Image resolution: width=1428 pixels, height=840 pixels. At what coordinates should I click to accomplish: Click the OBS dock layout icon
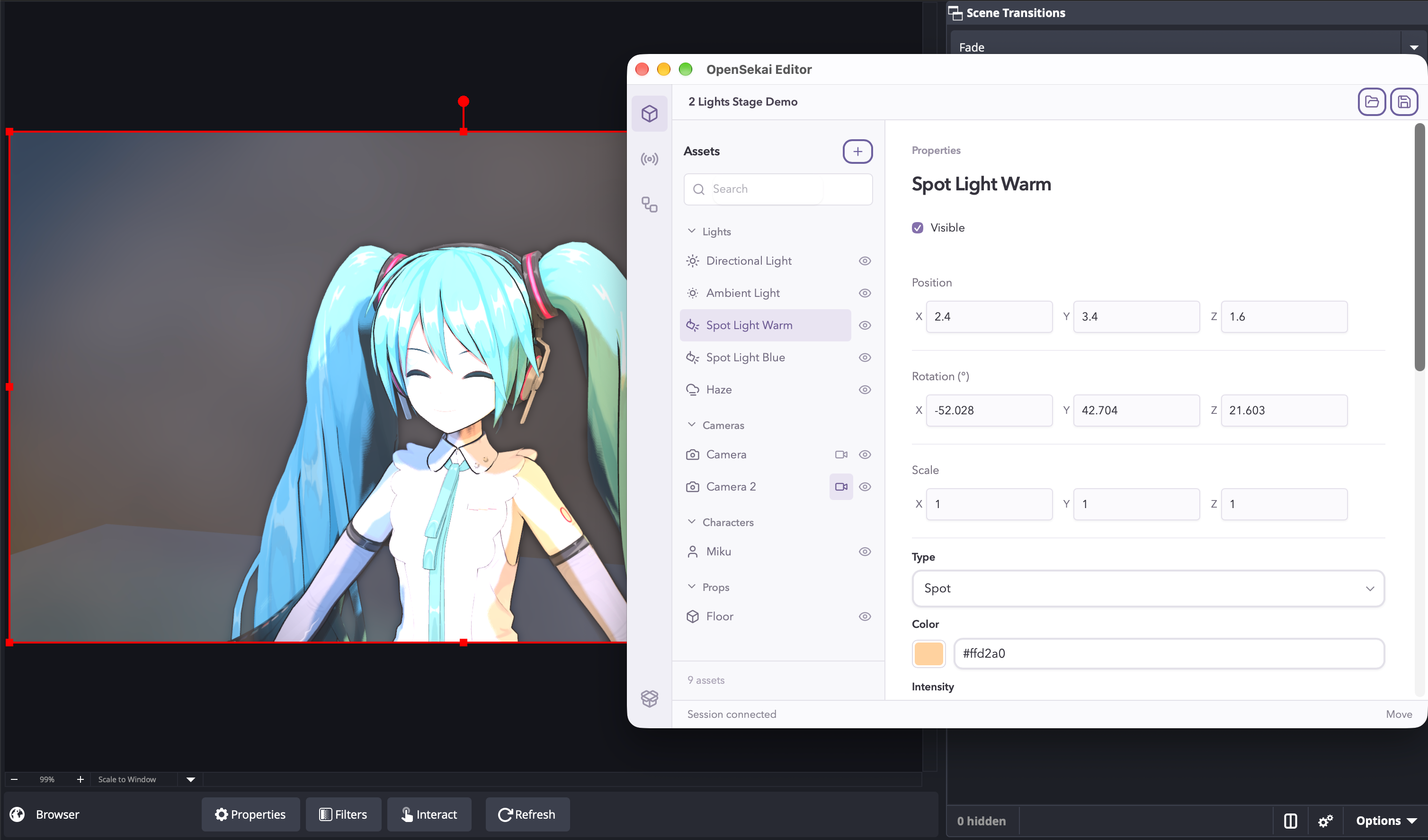(x=1290, y=821)
